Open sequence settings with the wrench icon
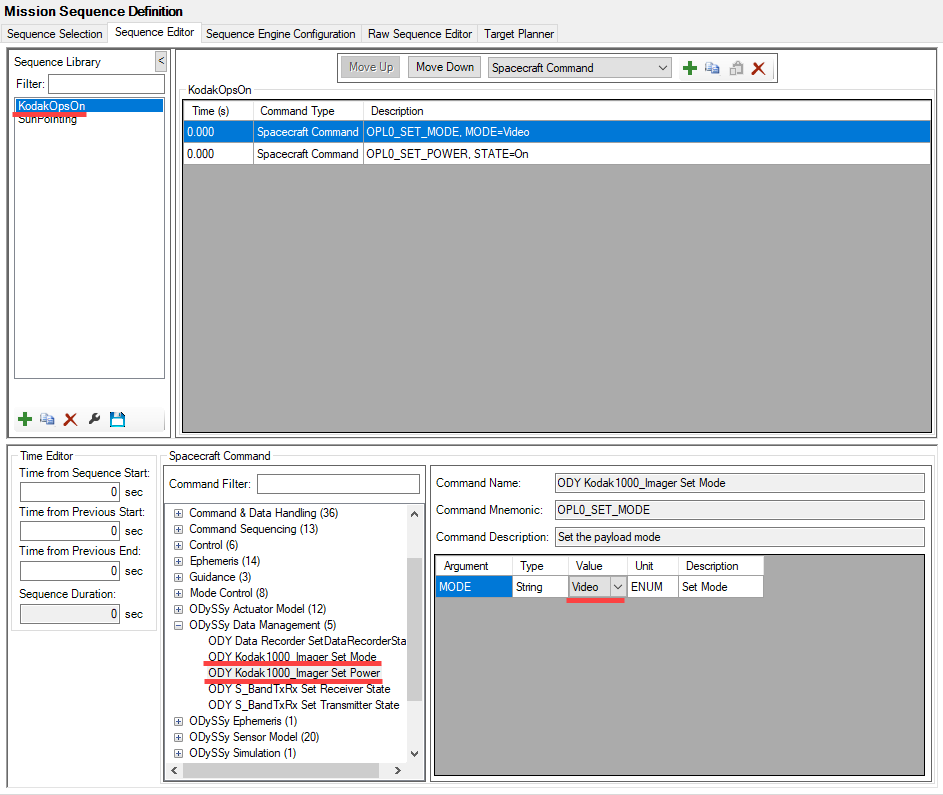 click(94, 419)
